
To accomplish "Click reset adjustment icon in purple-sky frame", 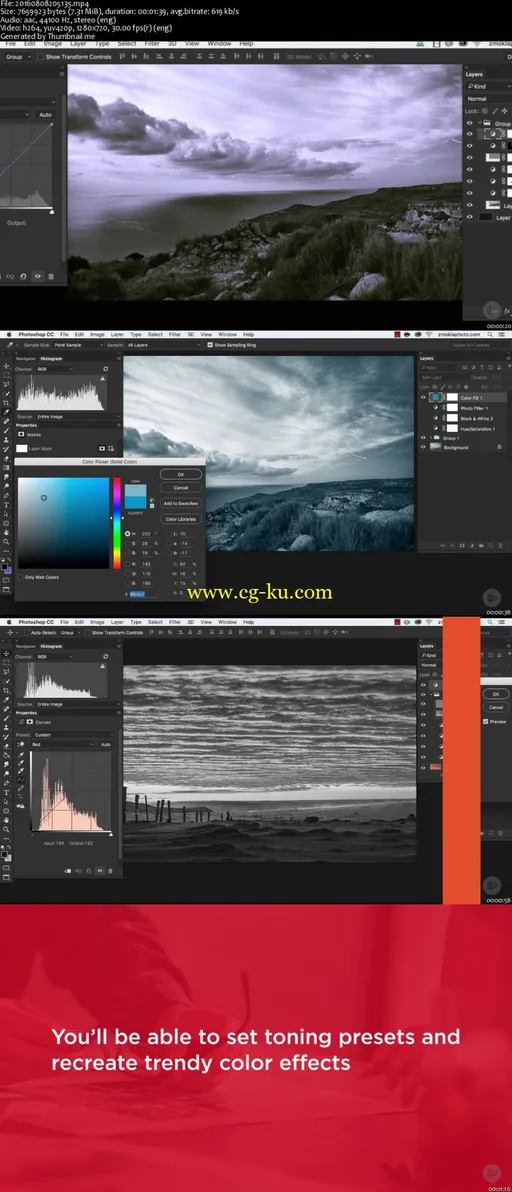I will (x=23, y=277).
